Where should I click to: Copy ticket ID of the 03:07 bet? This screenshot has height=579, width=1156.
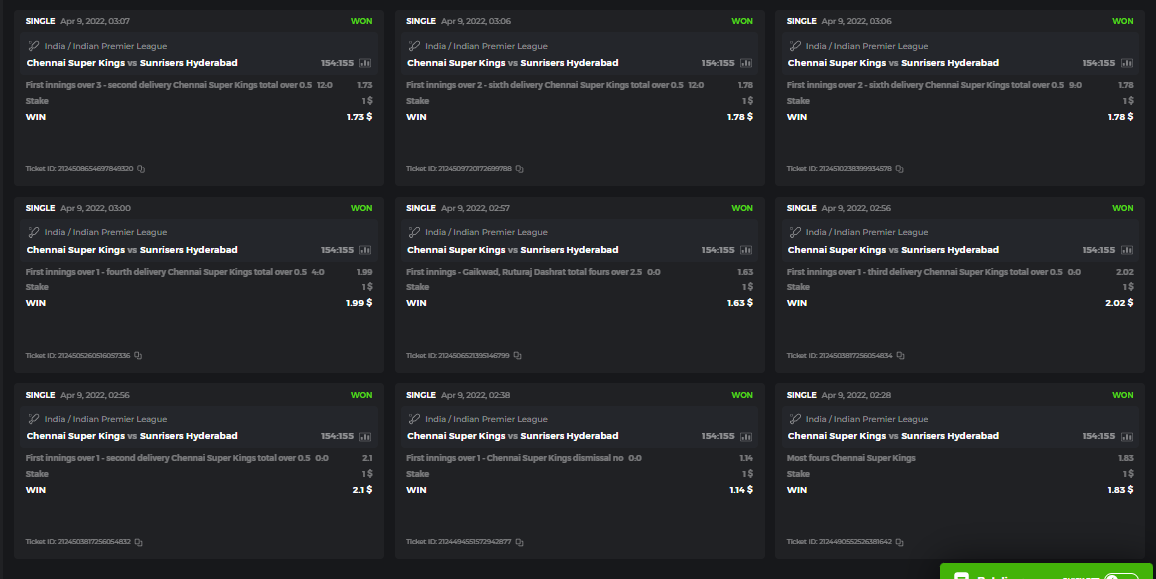pyautogui.click(x=142, y=169)
